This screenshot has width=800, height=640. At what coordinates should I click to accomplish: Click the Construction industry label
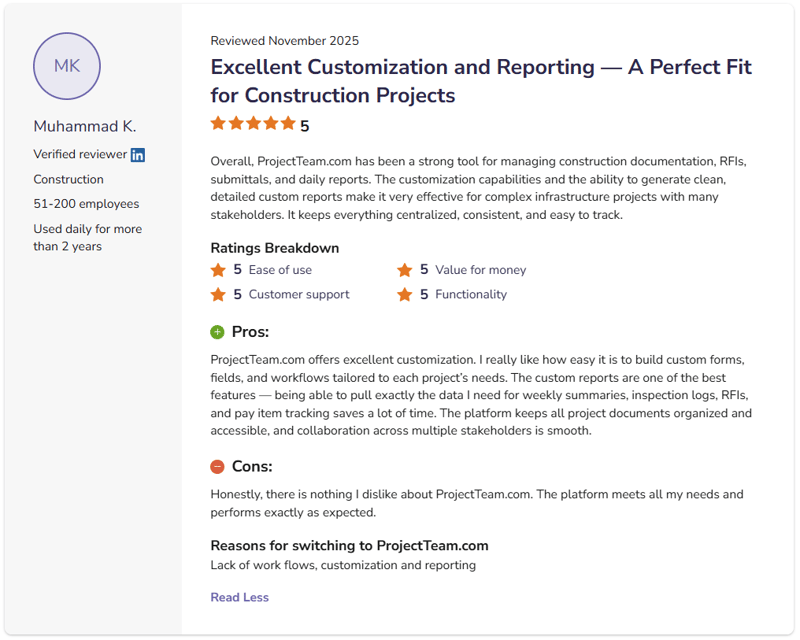(68, 180)
